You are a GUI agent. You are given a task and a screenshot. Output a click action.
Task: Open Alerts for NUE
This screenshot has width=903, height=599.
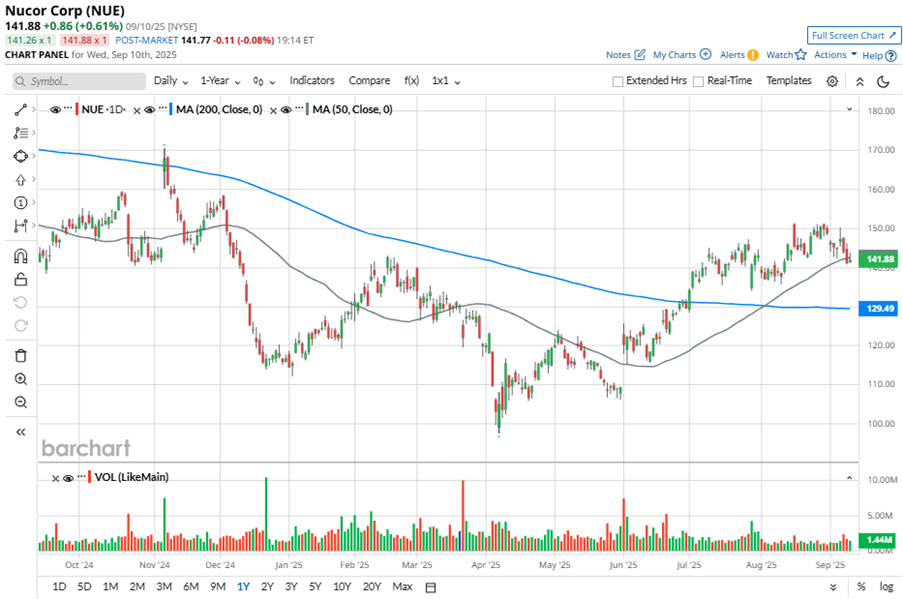pyautogui.click(x=739, y=55)
